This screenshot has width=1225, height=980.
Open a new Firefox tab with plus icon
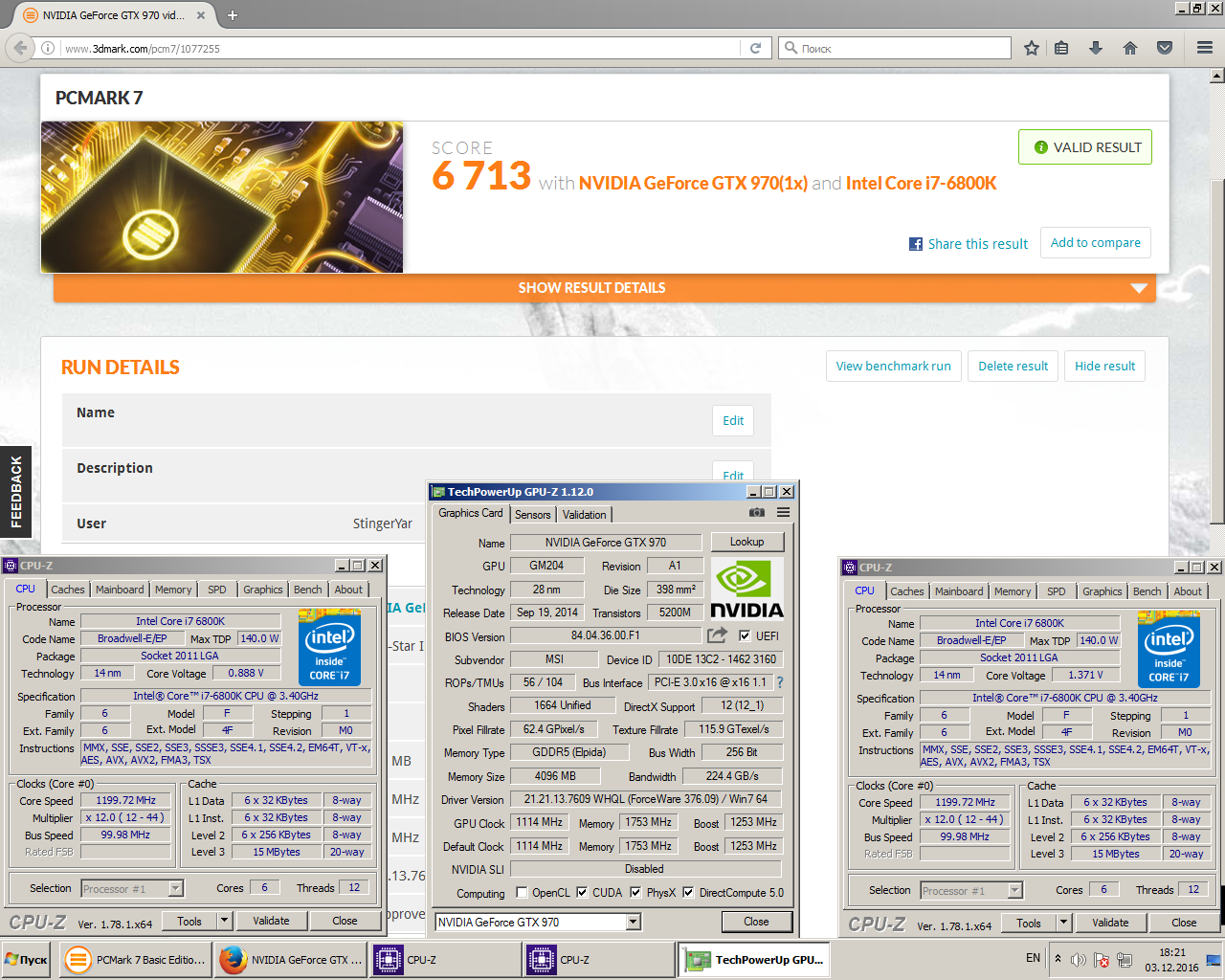tap(232, 15)
